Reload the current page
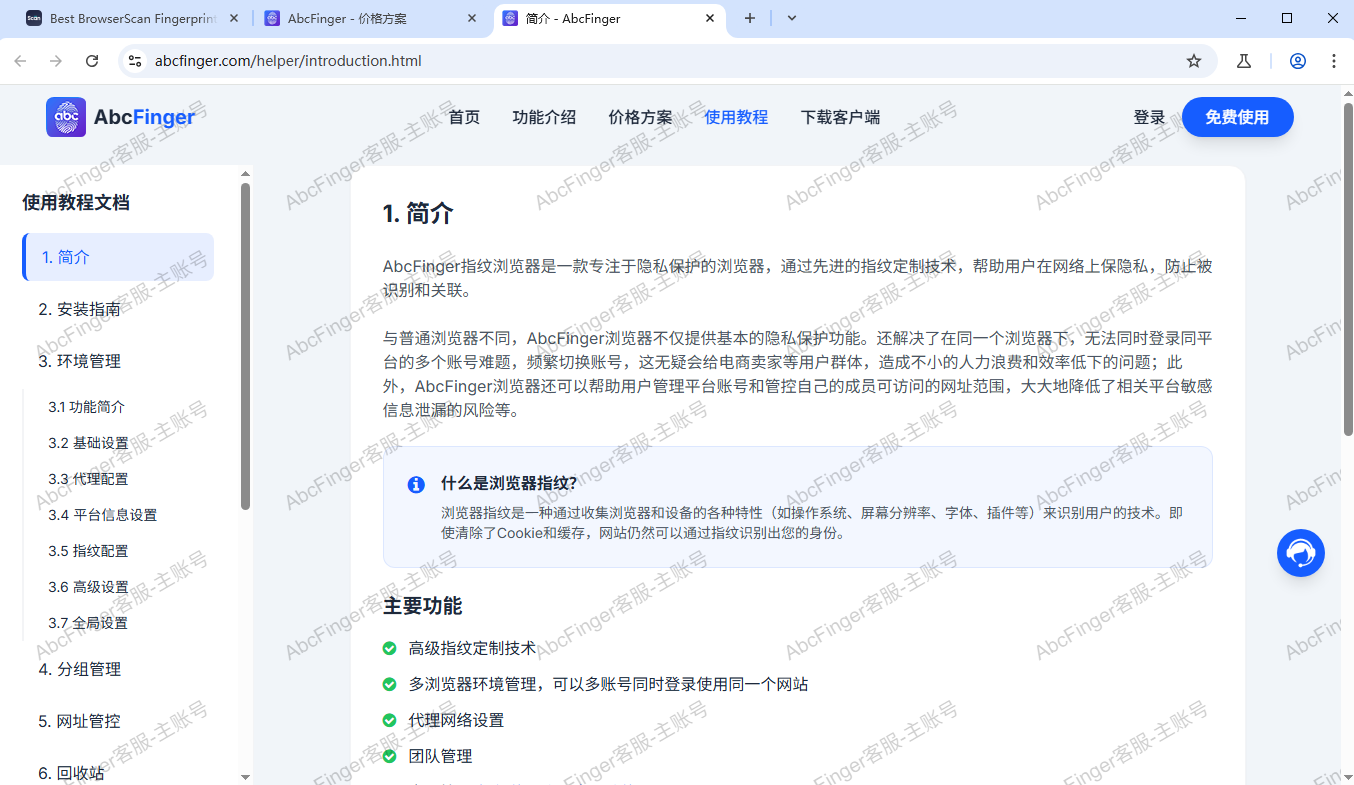 [91, 61]
